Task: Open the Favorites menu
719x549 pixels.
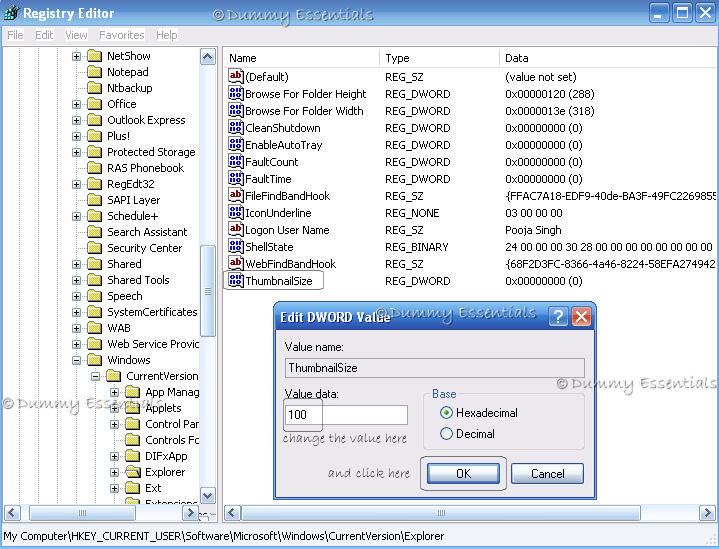Action: point(122,35)
